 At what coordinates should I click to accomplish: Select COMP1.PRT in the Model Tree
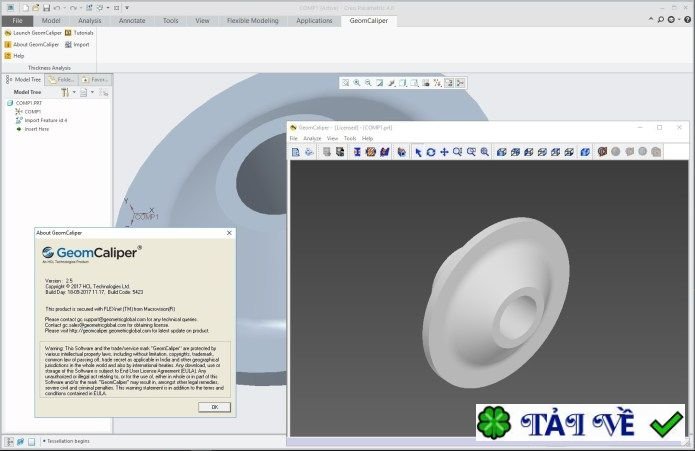27,103
